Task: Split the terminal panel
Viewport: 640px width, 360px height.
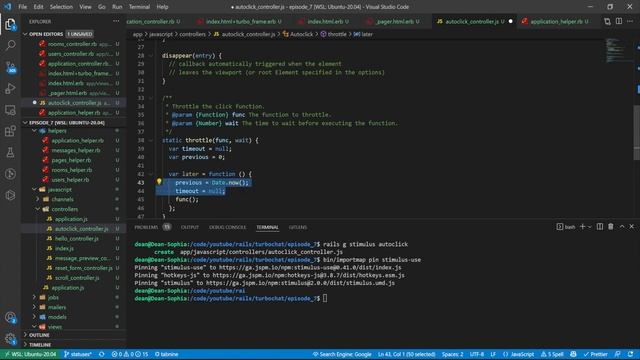Action: coord(600,227)
